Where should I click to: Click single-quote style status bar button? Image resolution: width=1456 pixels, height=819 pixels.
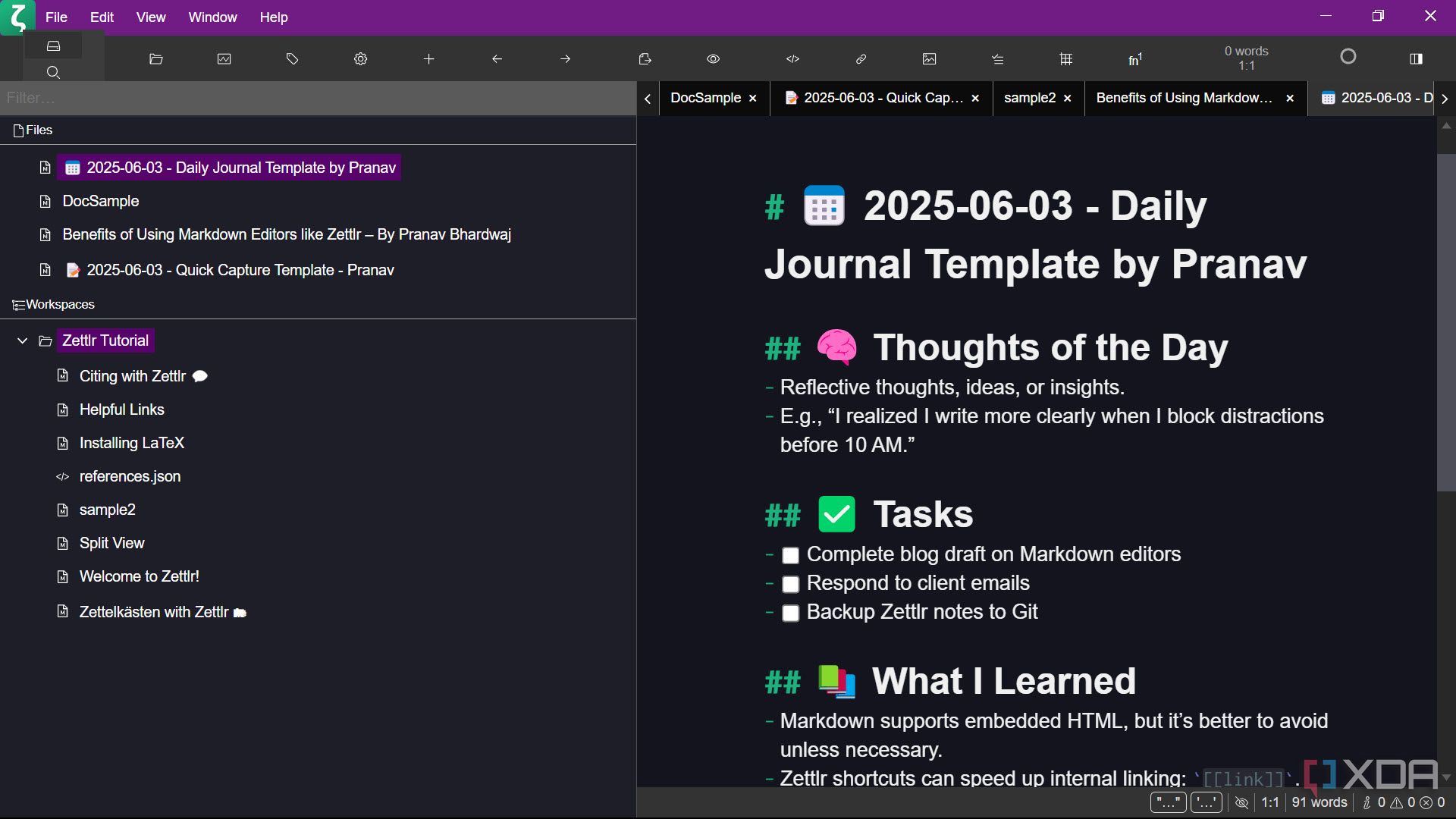tap(1206, 802)
